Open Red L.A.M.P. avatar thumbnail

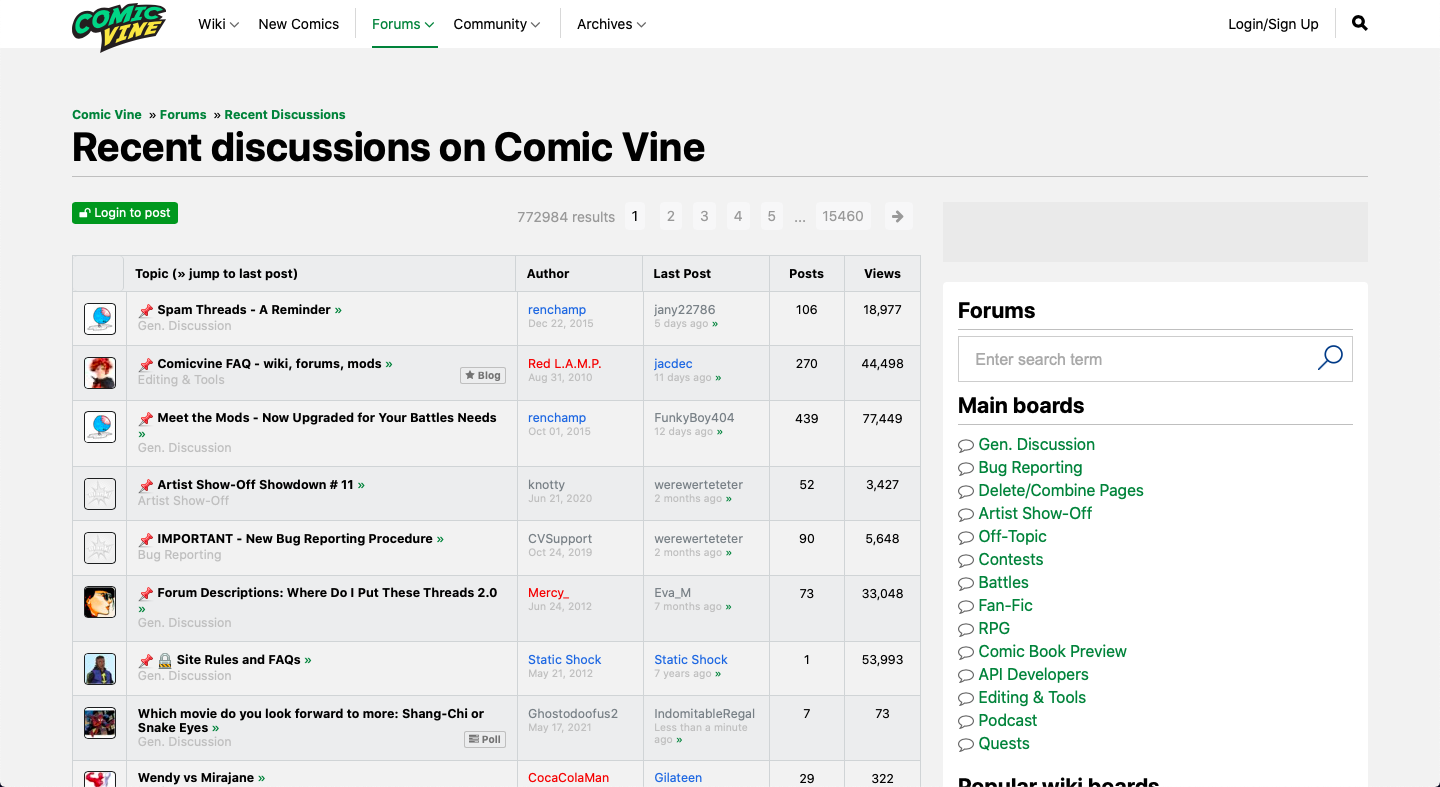(100, 373)
